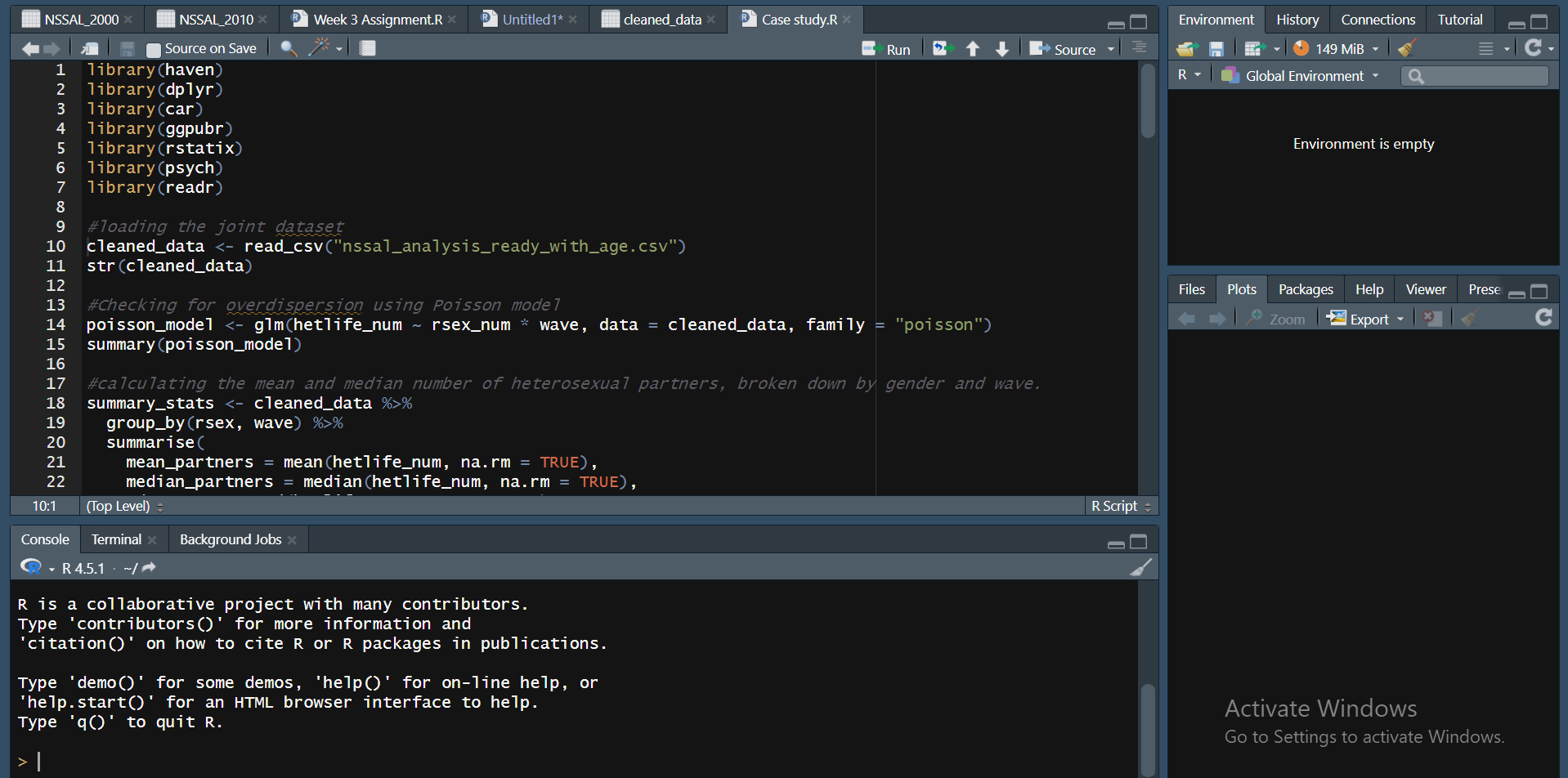
Task: Source the active script
Action: click(1062, 49)
